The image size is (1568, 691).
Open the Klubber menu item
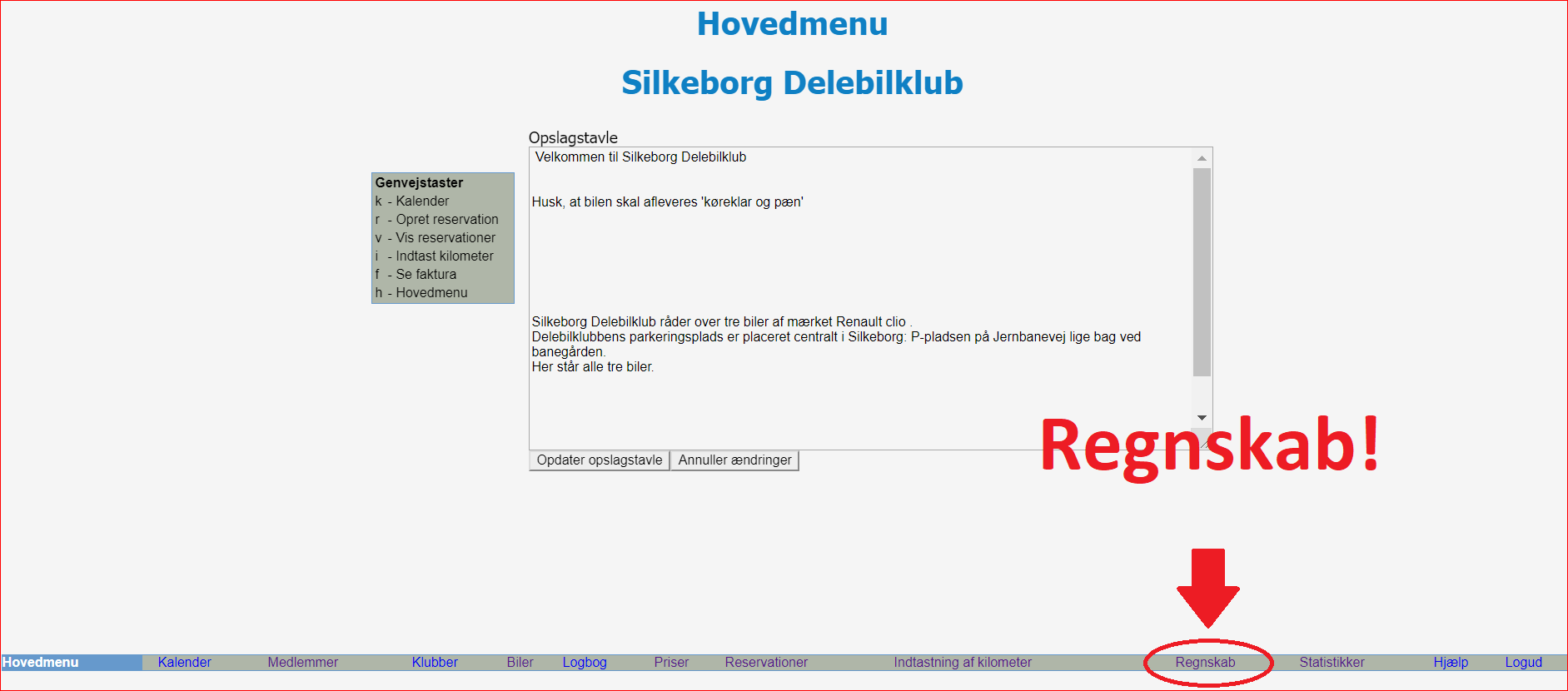coord(435,663)
